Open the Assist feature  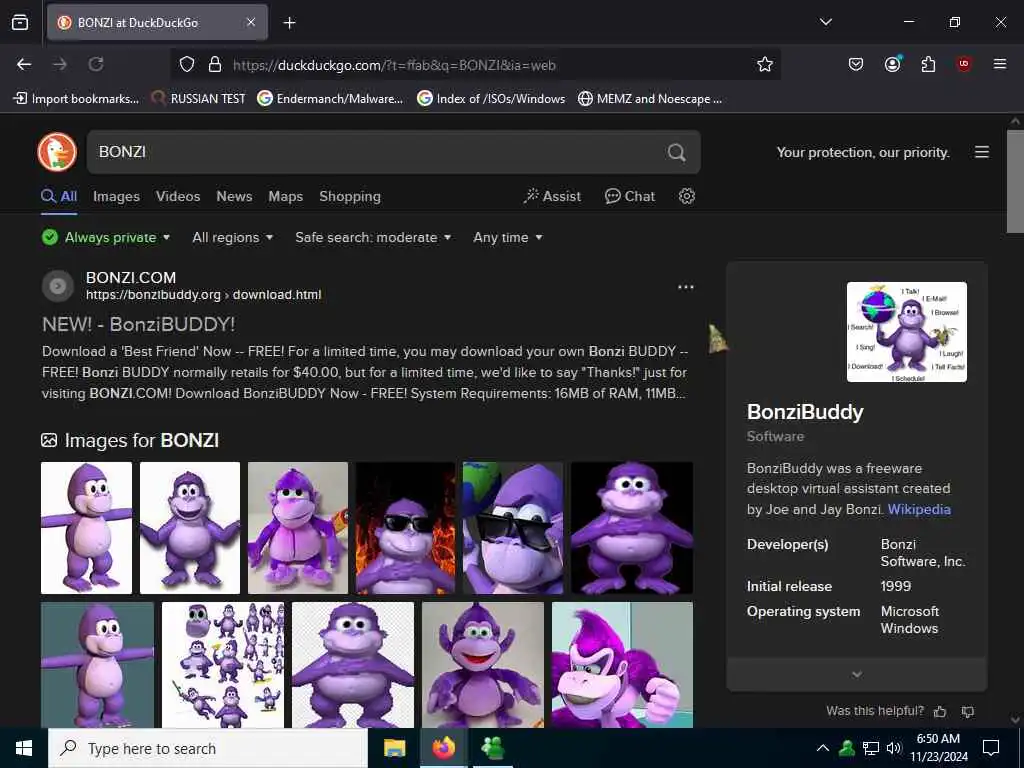(x=552, y=197)
